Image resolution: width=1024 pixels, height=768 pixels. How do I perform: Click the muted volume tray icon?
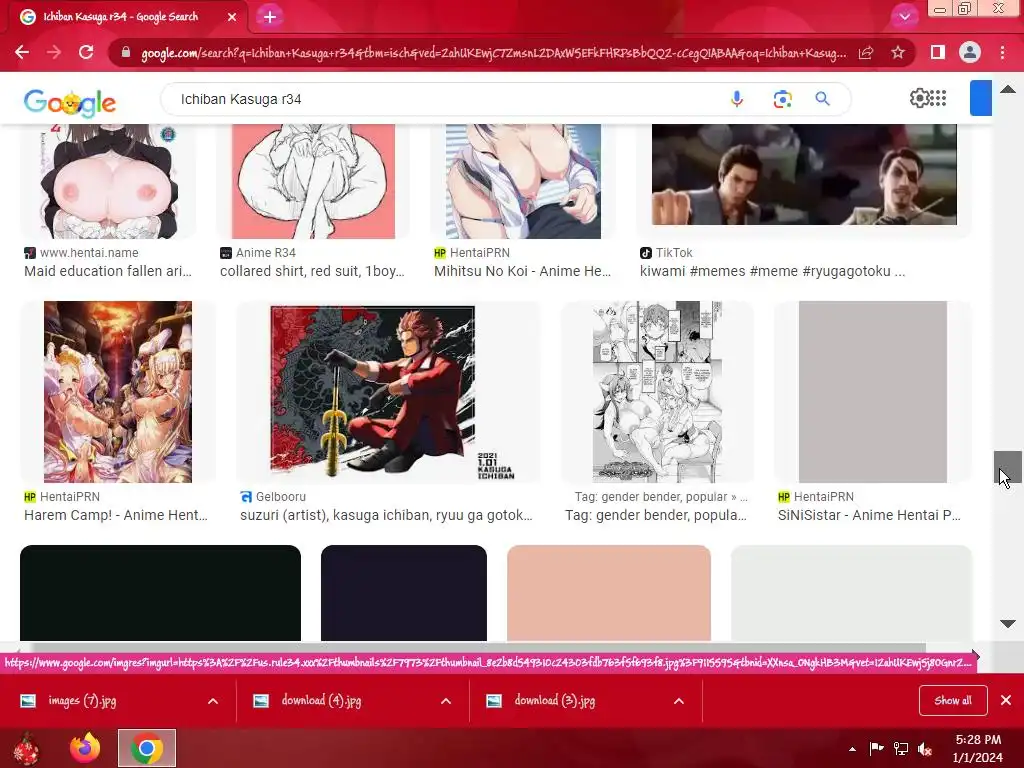(925, 749)
